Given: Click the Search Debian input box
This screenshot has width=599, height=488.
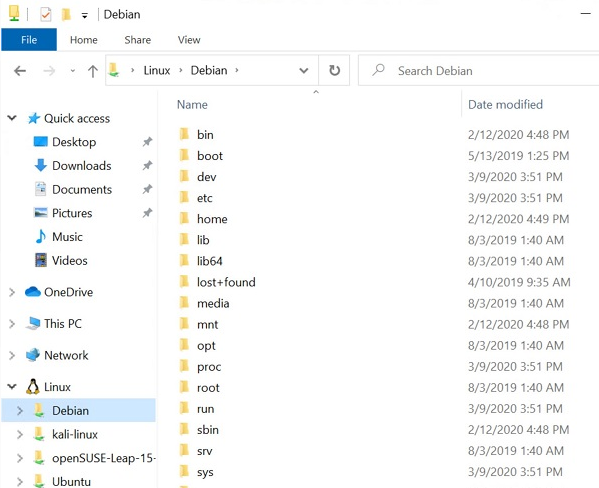Looking at the screenshot, I should pos(478,71).
